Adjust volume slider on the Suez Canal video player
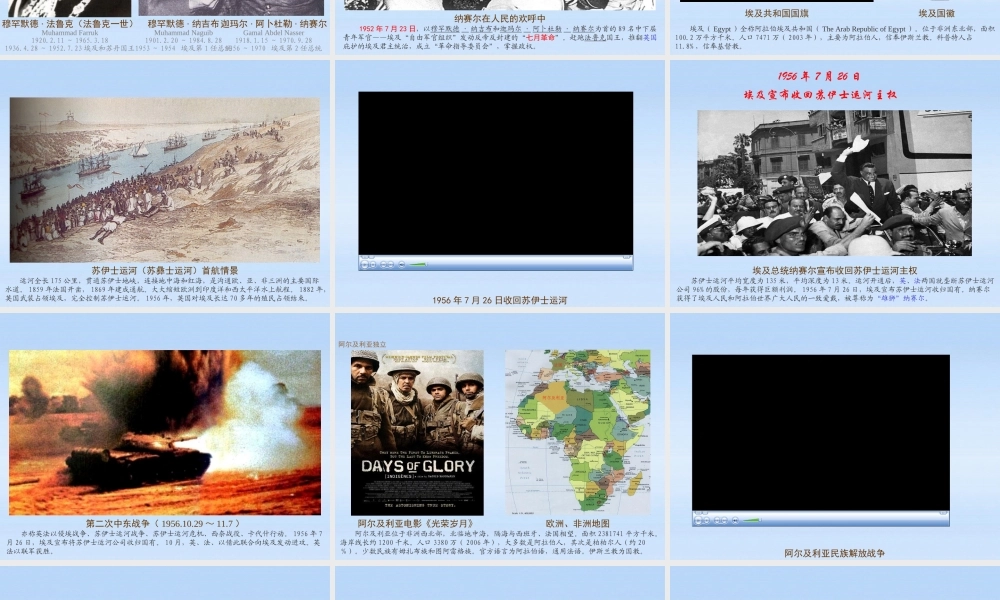Screen dimensions: 1000x600 [418, 264]
